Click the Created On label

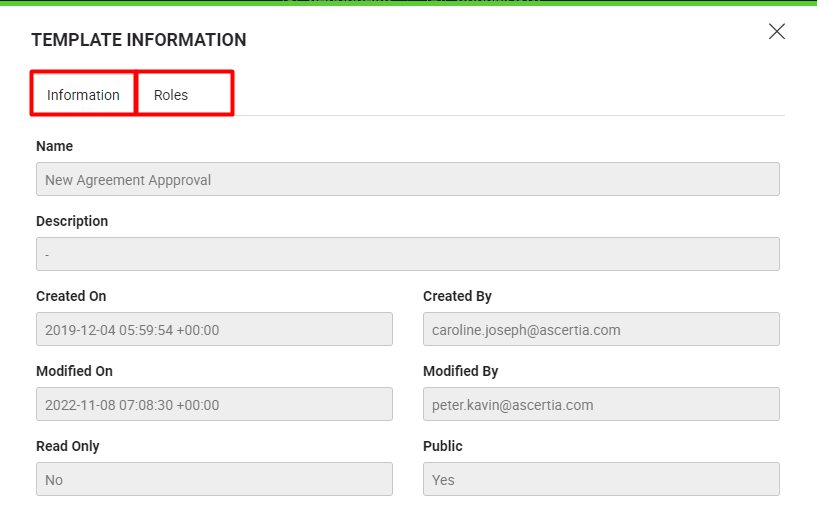pyautogui.click(x=71, y=296)
